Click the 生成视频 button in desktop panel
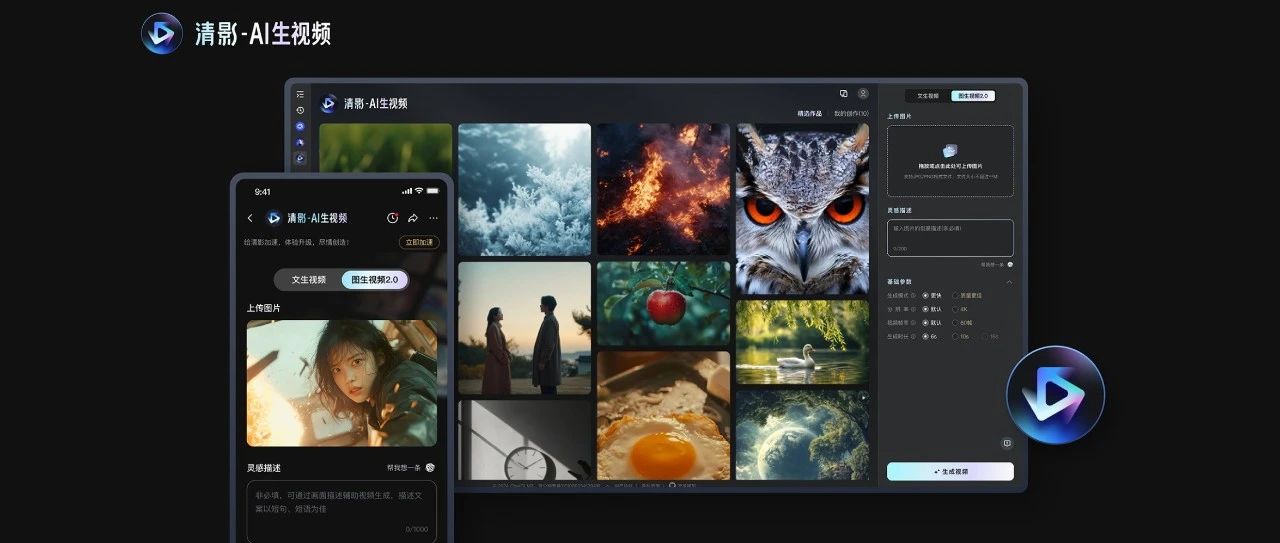The image size is (1280, 543). [x=950, y=471]
